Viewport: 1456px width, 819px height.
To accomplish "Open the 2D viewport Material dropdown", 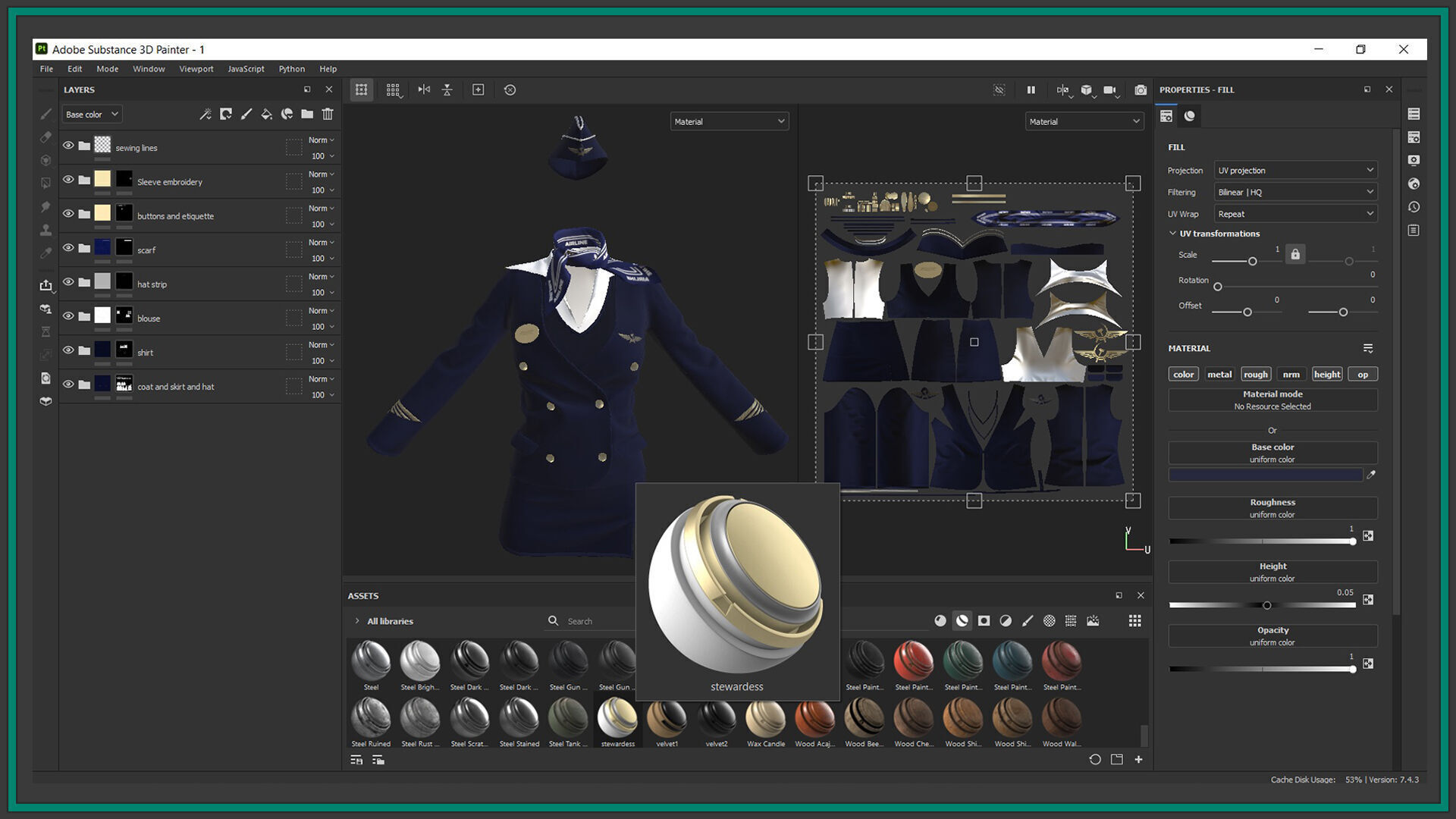I will [1084, 121].
